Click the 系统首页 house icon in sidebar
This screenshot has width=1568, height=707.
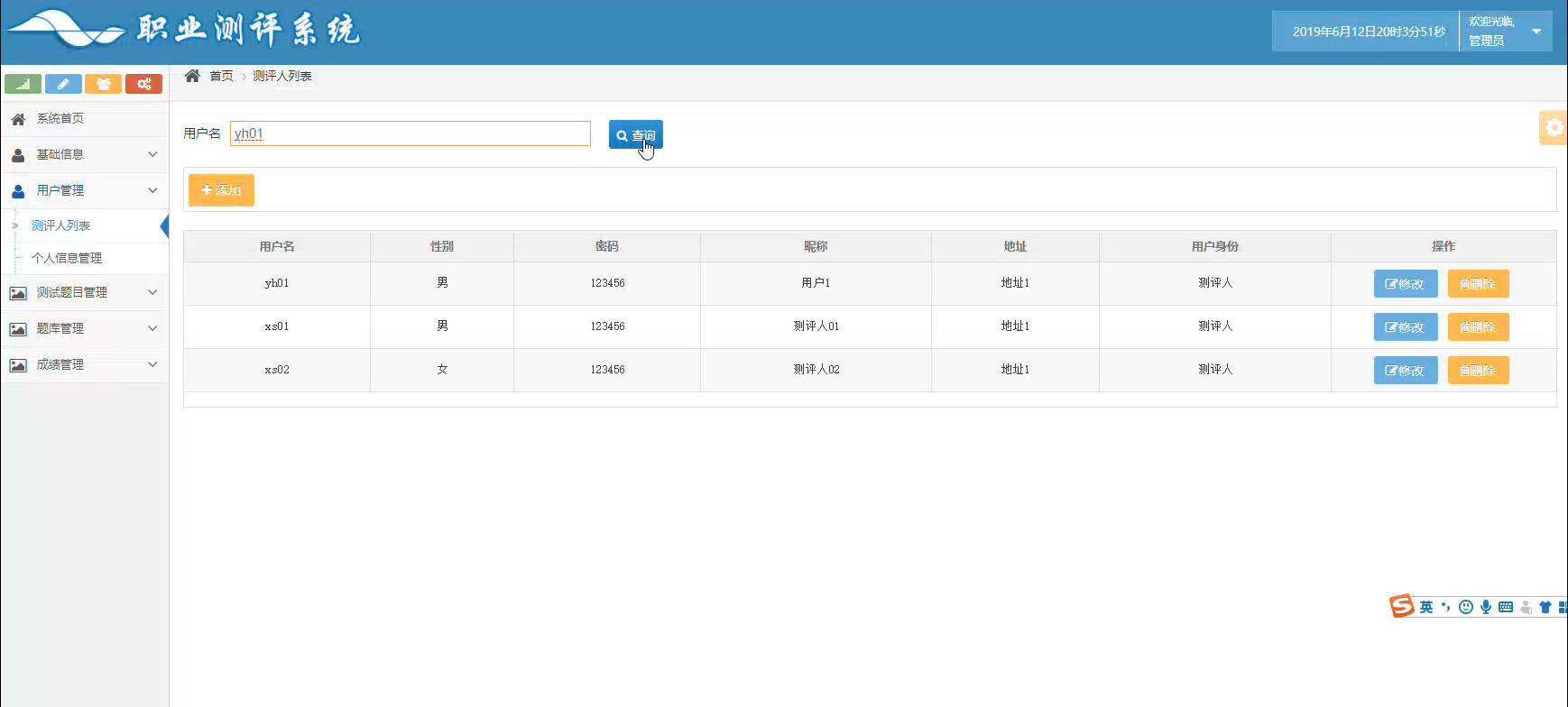(x=18, y=119)
